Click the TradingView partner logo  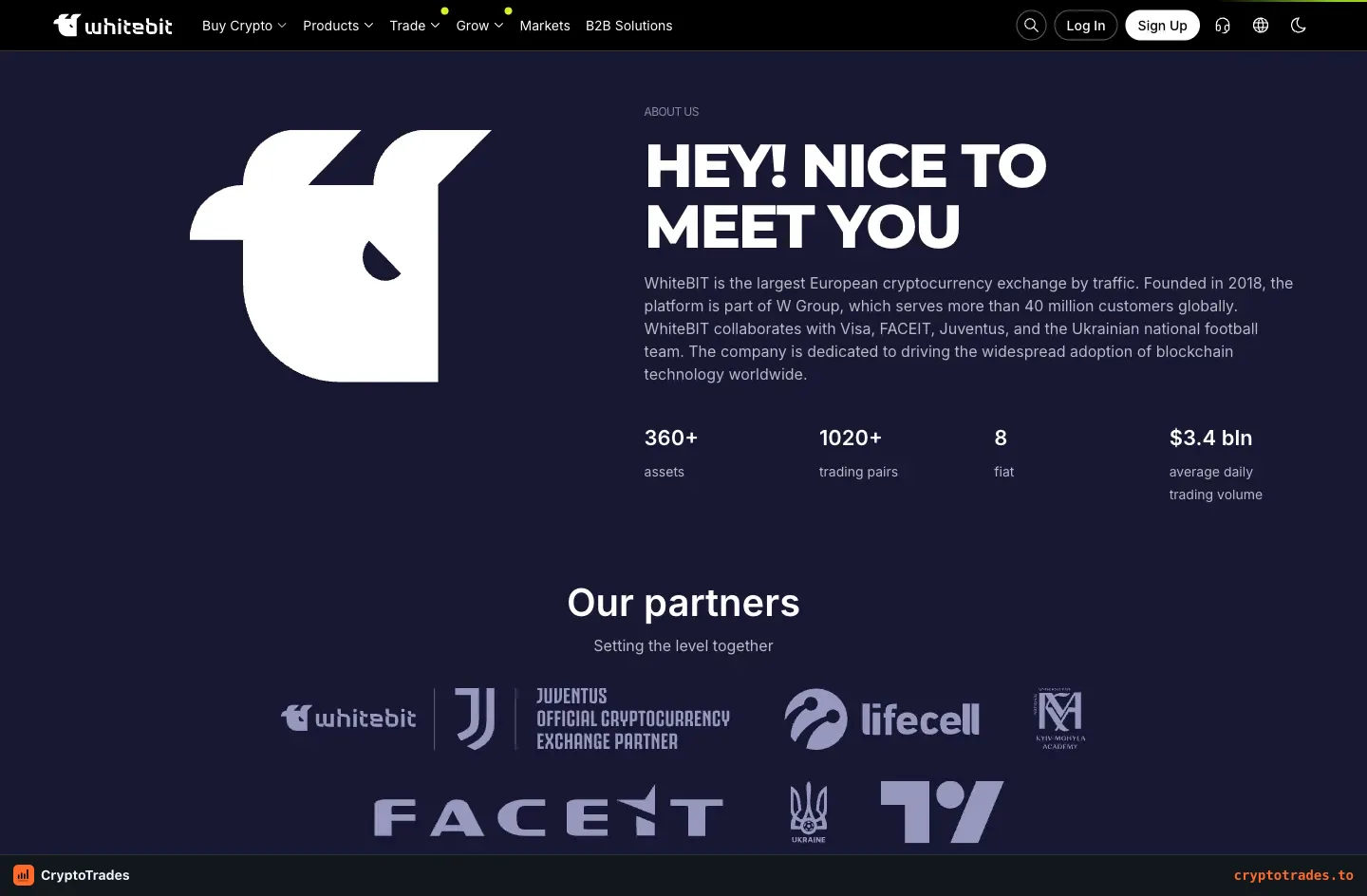pos(942,812)
